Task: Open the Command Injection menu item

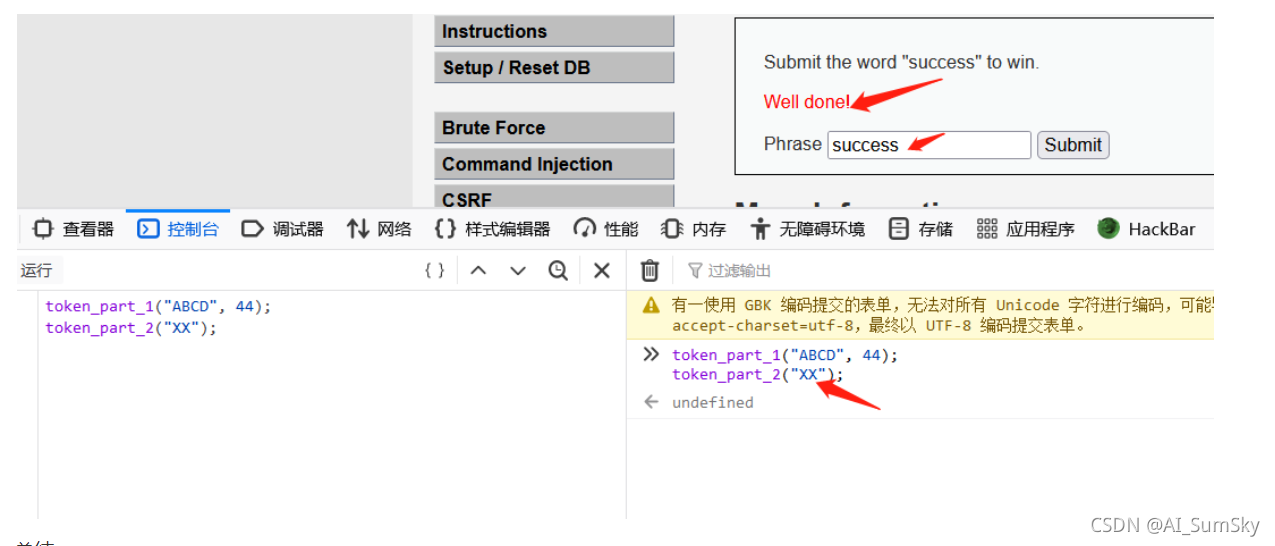Action: [x=554, y=164]
